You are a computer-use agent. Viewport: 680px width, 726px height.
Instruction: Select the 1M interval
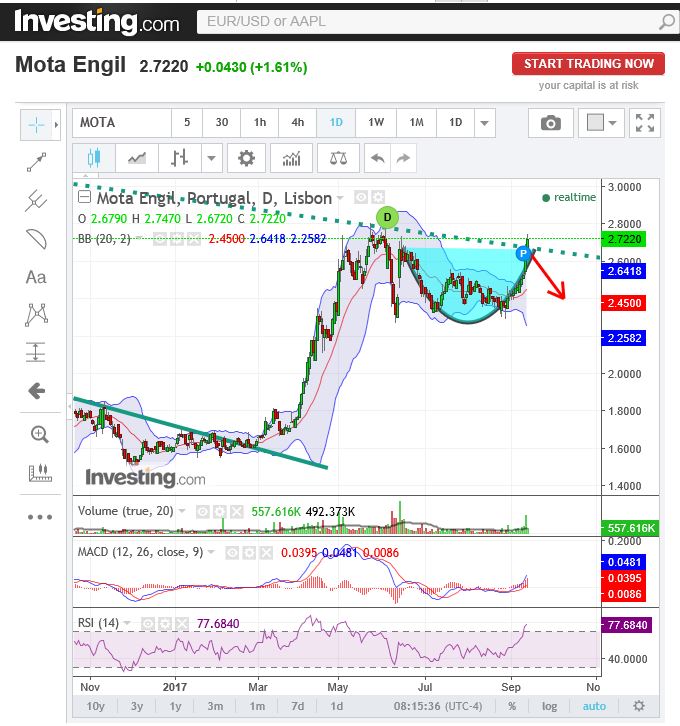[x=417, y=123]
